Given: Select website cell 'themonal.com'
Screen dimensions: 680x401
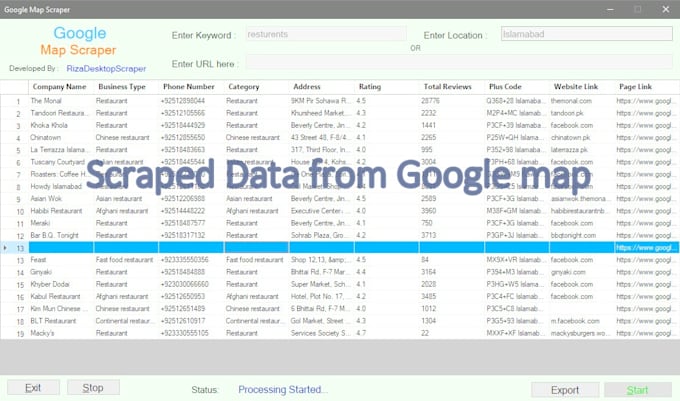Looking at the screenshot, I should (x=582, y=101).
